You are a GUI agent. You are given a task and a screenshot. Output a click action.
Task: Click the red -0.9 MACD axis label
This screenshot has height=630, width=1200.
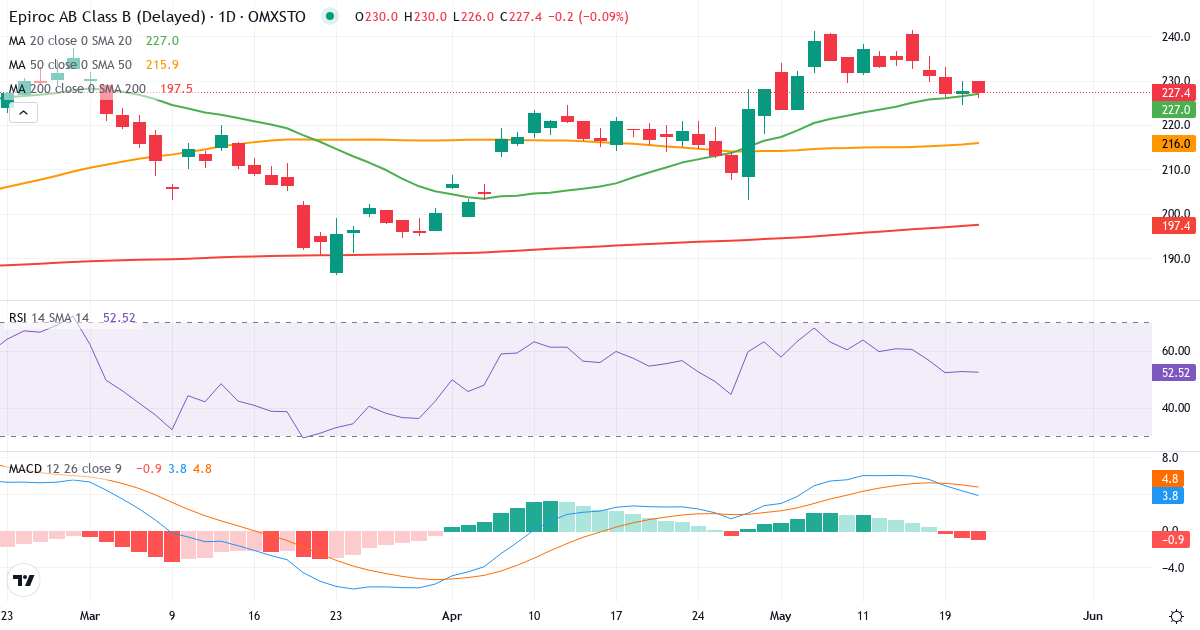tap(1172, 540)
